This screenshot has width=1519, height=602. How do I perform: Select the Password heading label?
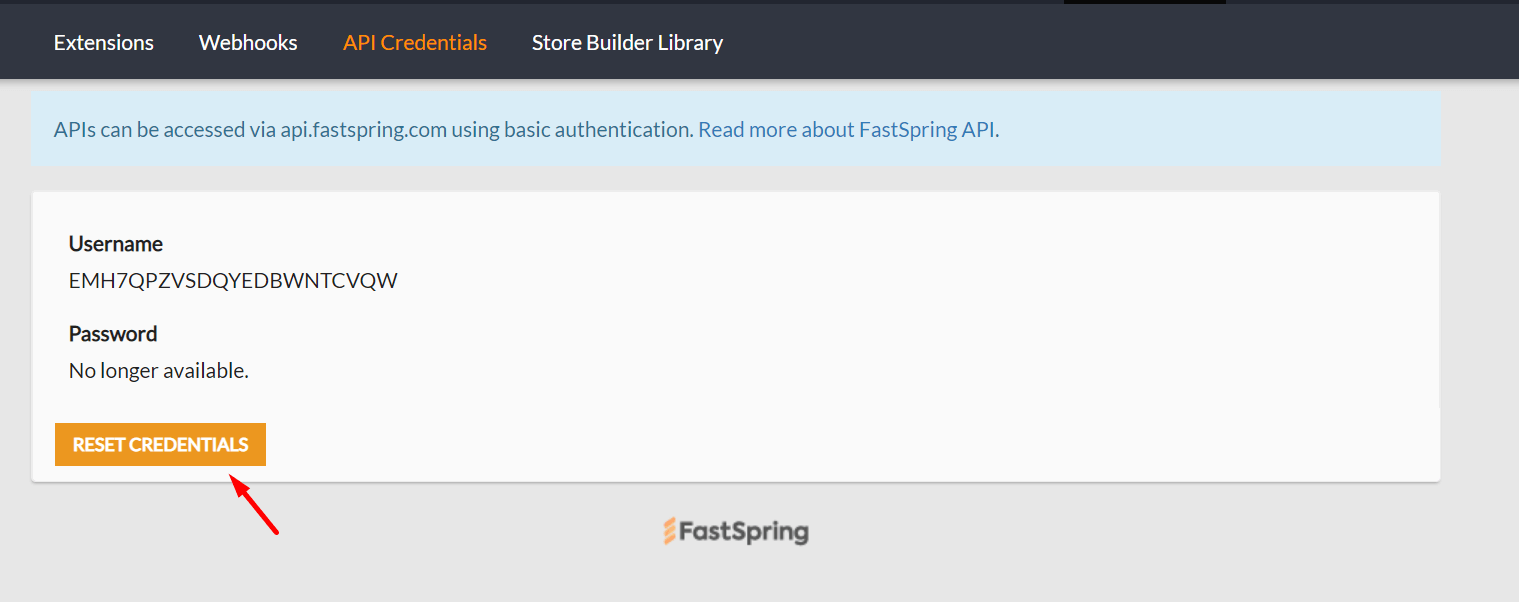pyautogui.click(x=113, y=333)
